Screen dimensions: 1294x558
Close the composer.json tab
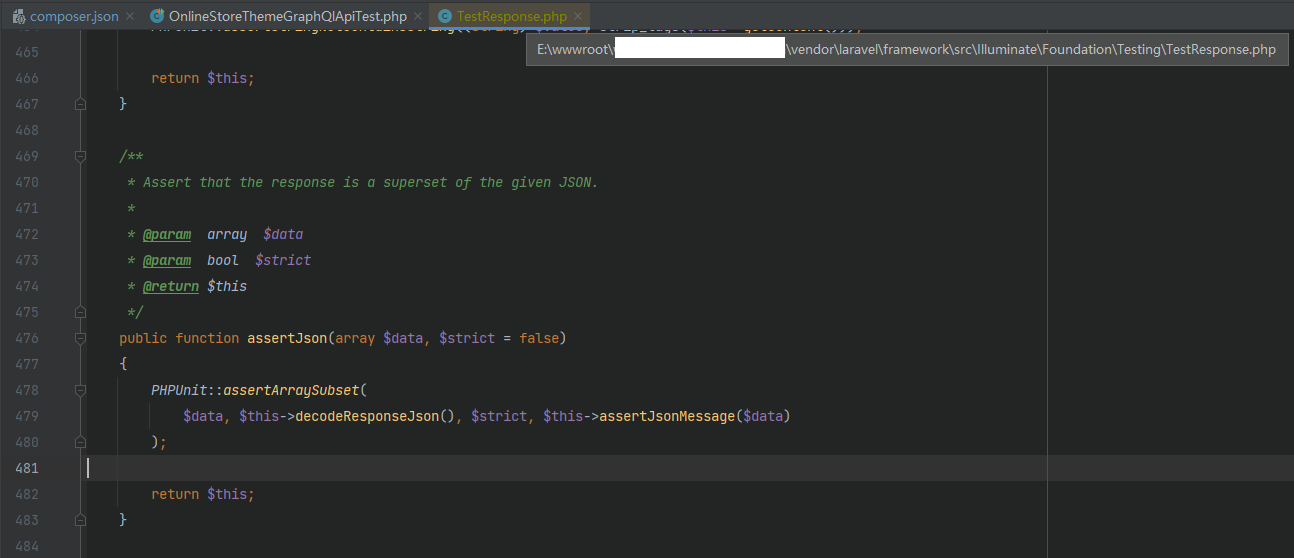pyautogui.click(x=130, y=17)
